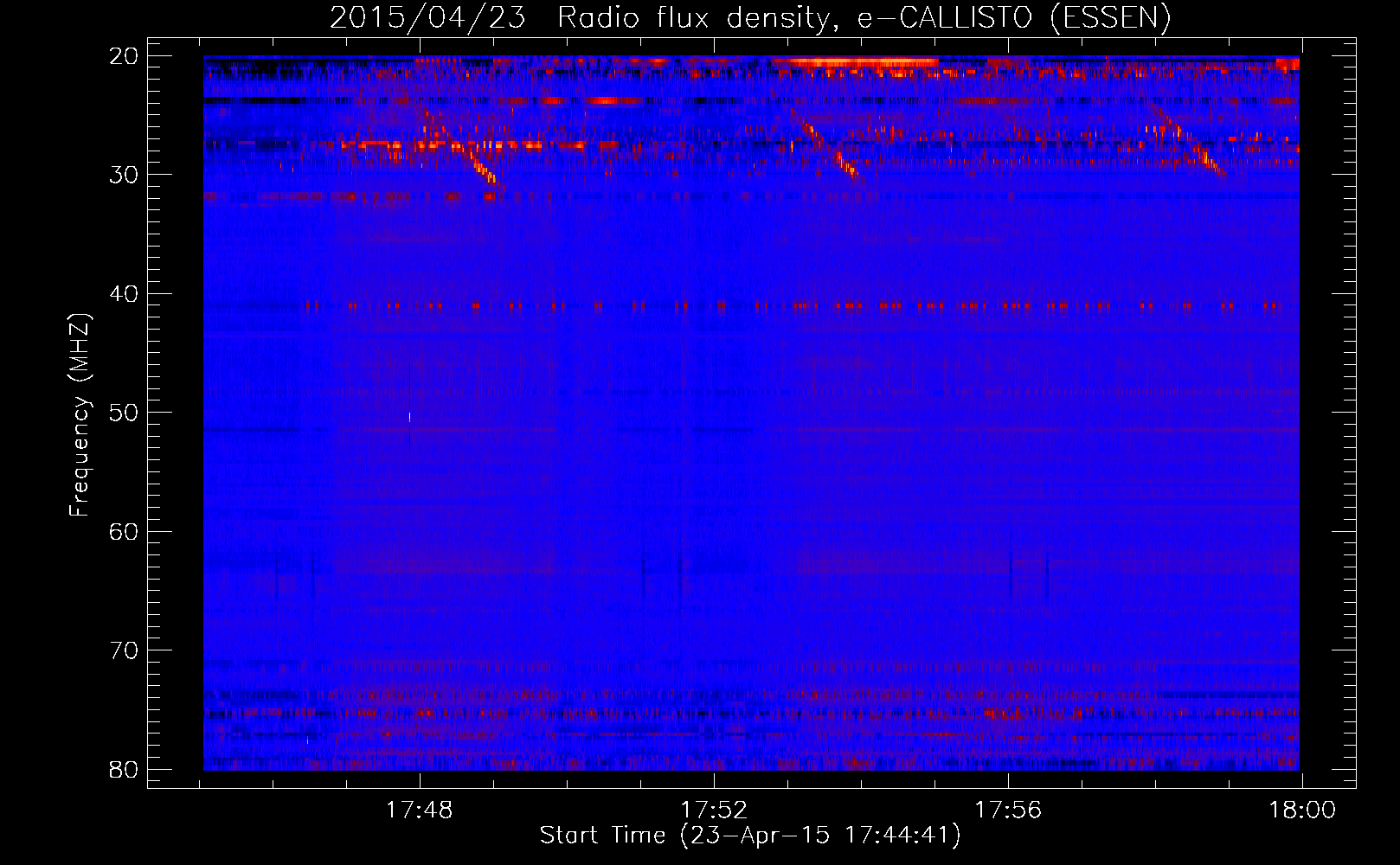The width and height of the screenshot is (1400, 865).
Task: Click the 17:52 time tick label
Action: click(714, 811)
